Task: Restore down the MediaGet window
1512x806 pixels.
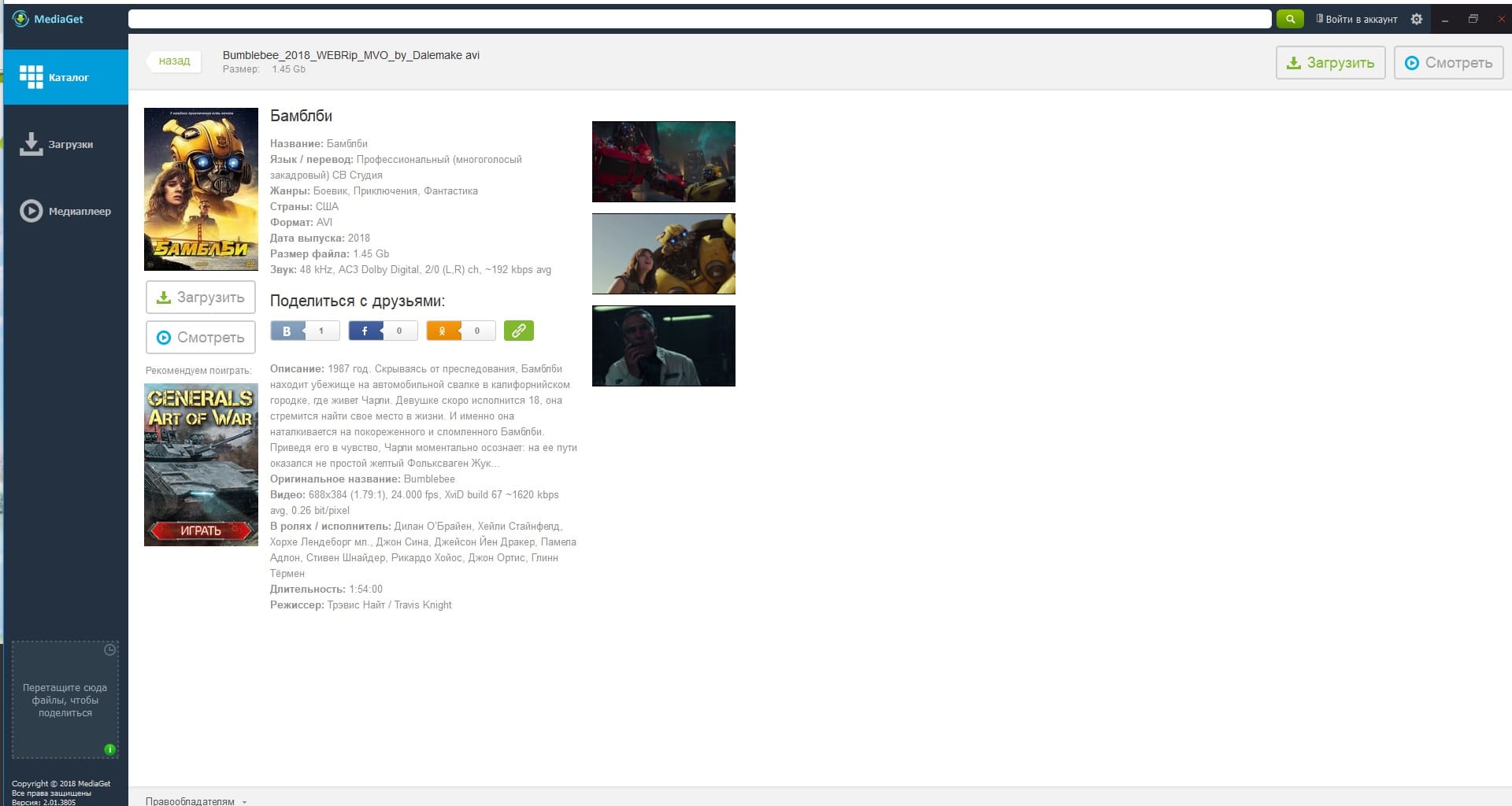Action: pos(1473,19)
